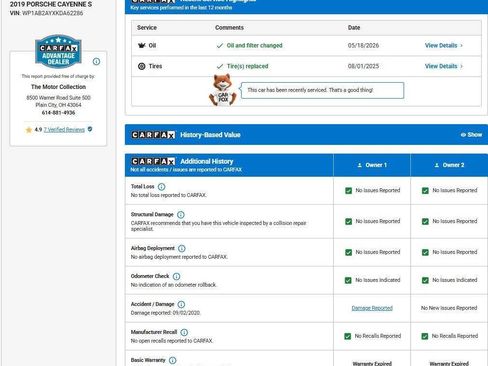Open the 7 Verified Reviews link
The image size is (488, 366).
(x=64, y=130)
